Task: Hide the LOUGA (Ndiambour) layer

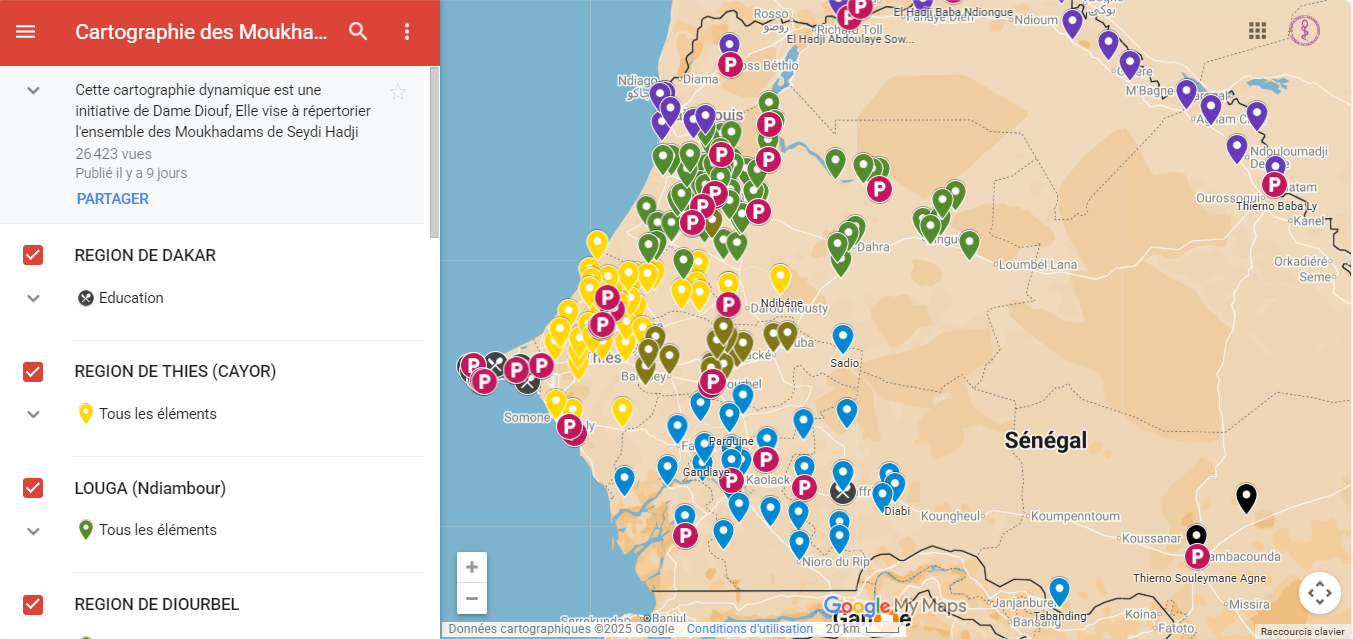Action: click(x=33, y=488)
